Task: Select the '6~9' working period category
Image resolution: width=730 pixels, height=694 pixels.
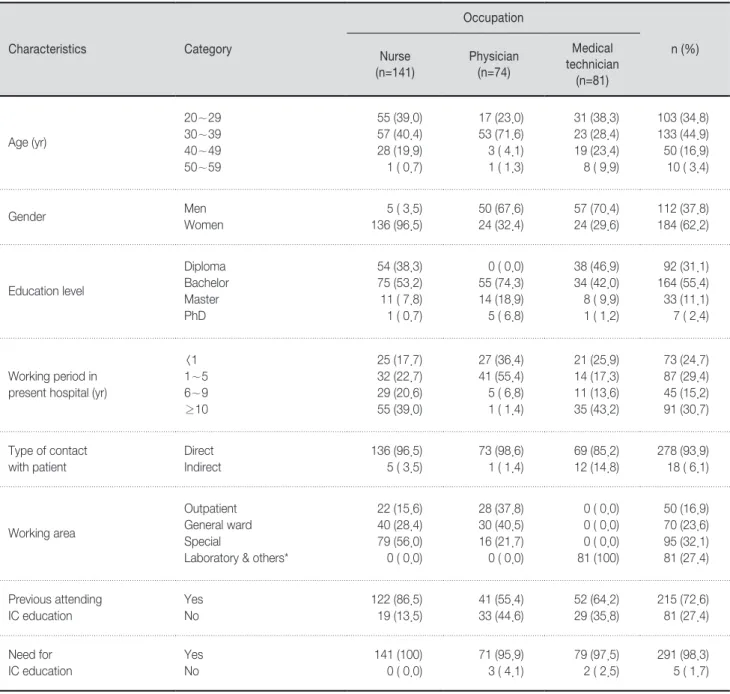Action: click(x=196, y=393)
